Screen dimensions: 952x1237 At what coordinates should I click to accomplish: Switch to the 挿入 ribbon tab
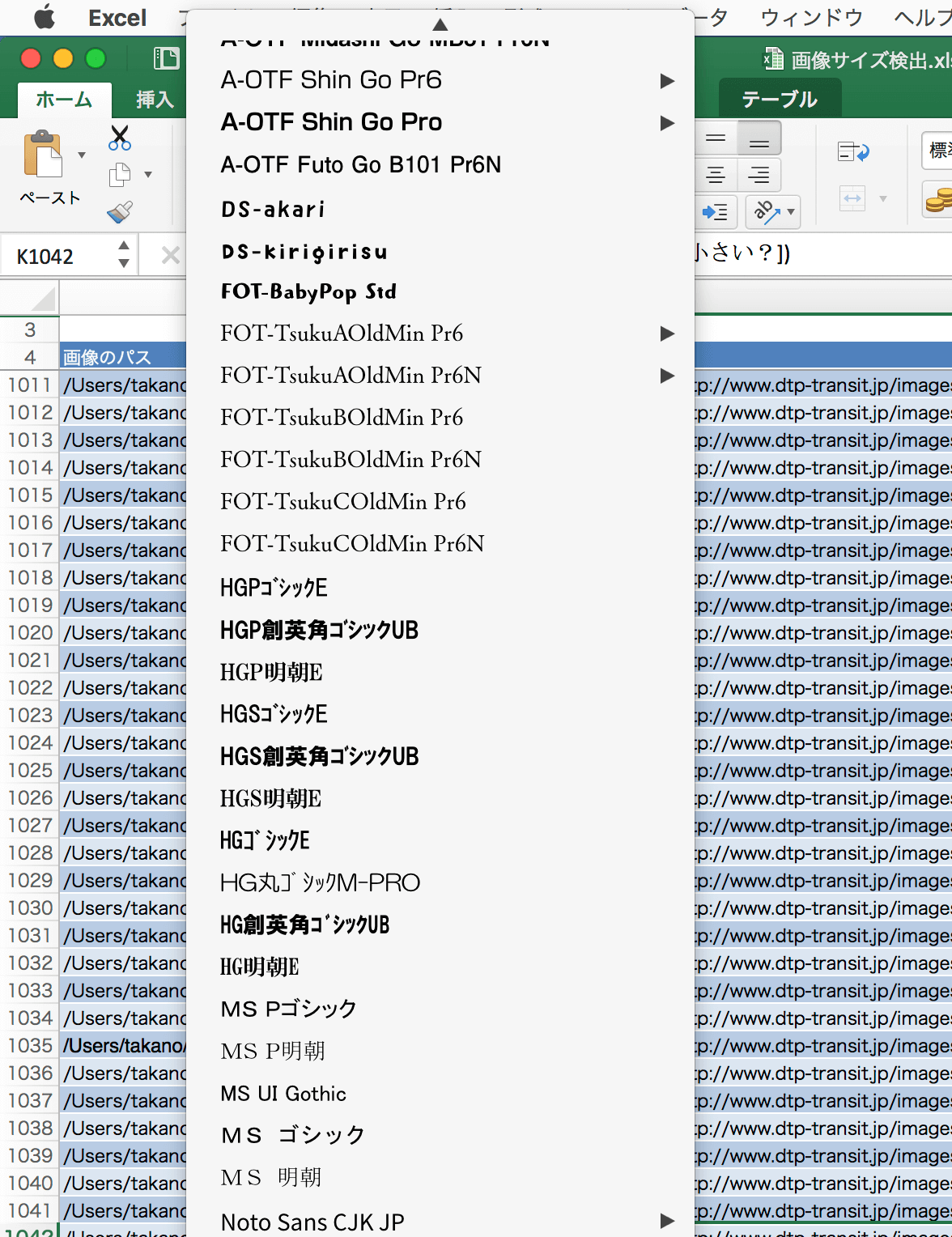click(155, 100)
